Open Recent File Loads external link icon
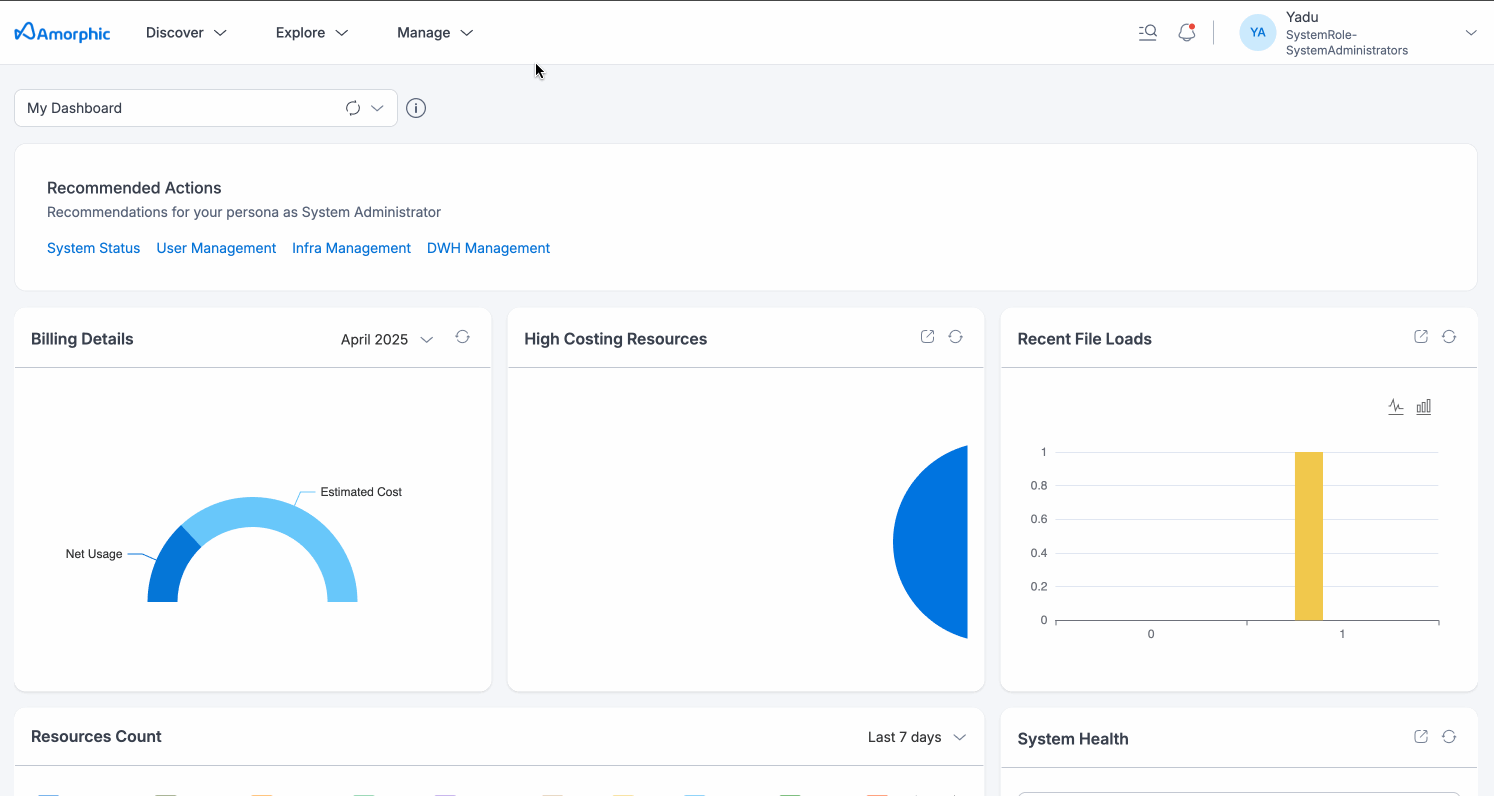1494x796 pixels. coord(1420,337)
